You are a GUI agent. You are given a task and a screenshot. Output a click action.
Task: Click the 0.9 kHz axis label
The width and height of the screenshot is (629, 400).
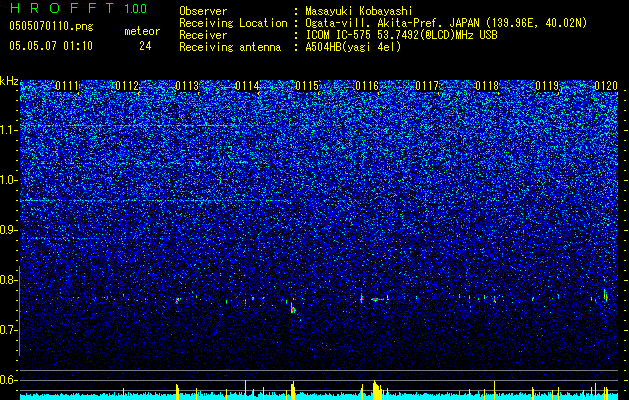[x=9, y=230]
